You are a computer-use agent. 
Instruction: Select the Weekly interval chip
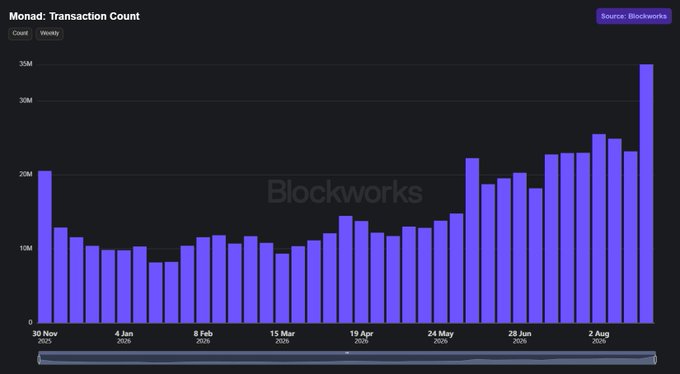49,33
